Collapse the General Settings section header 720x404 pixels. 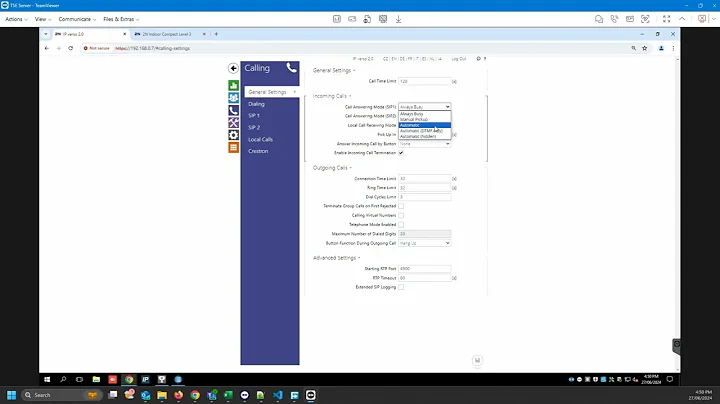[334, 70]
